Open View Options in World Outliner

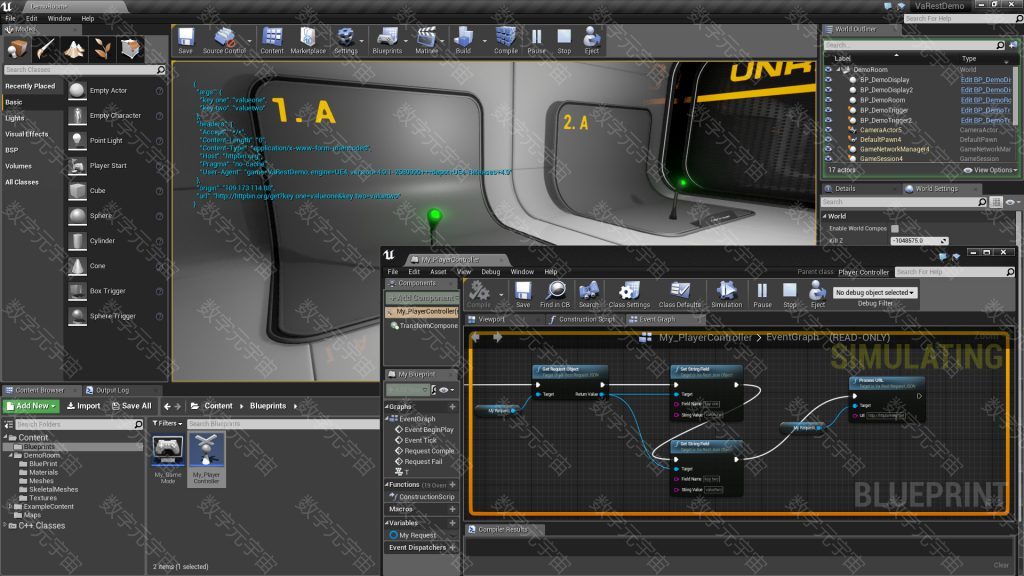(990, 170)
